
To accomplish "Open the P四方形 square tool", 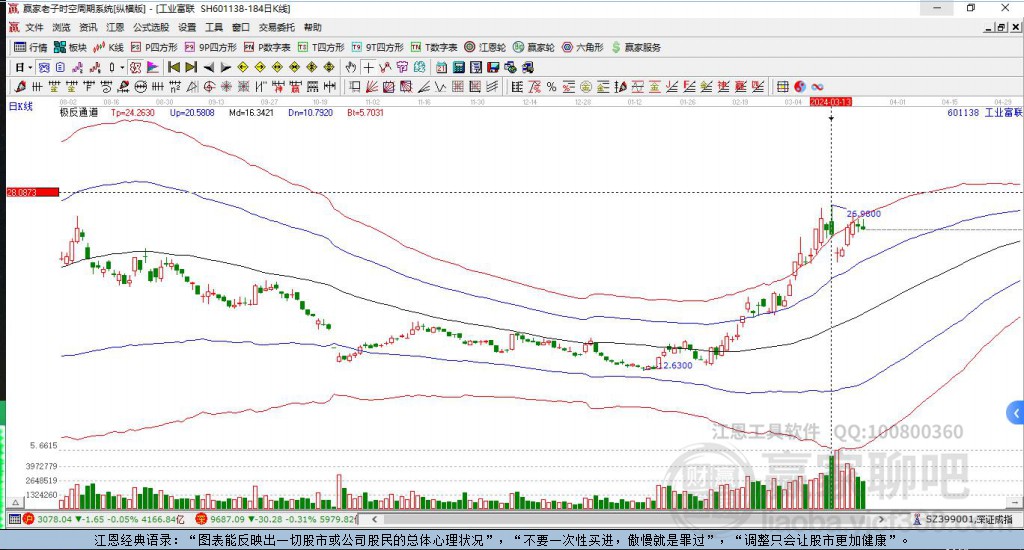I will (154, 47).
